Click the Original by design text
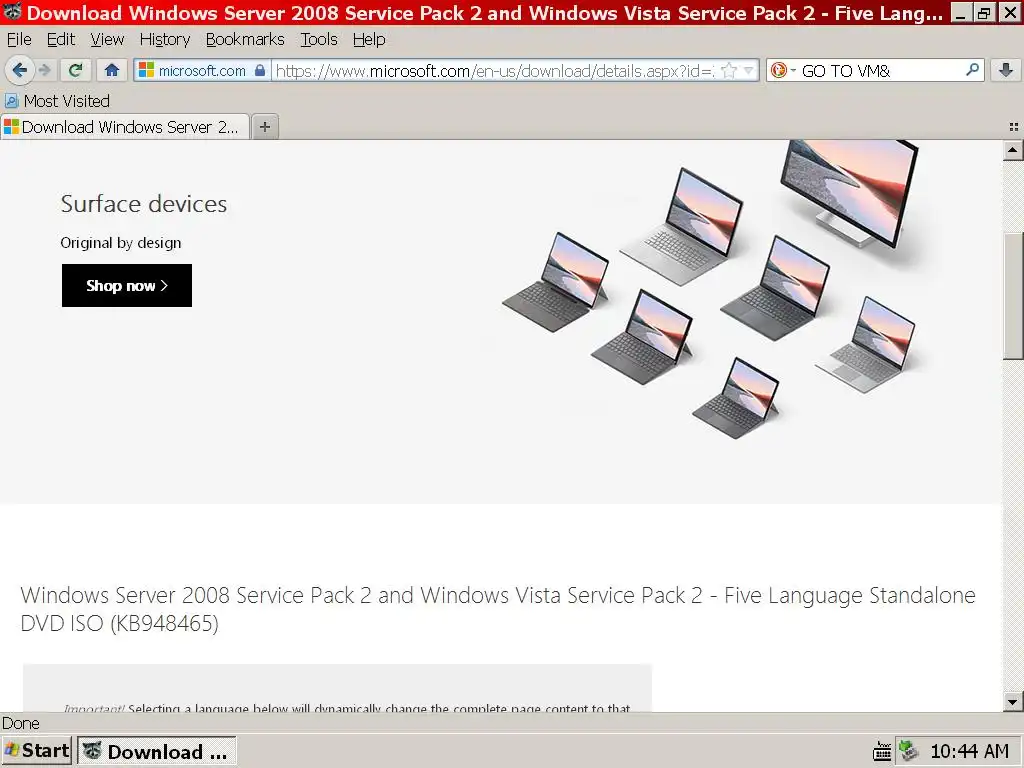1024x768 pixels. [121, 243]
